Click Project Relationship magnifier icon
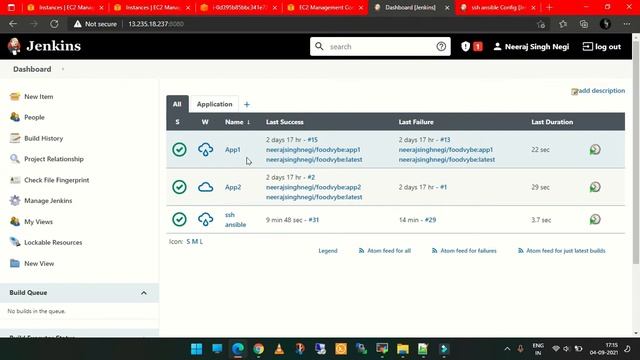Screen dimensions: 640x360 [x=15, y=159]
